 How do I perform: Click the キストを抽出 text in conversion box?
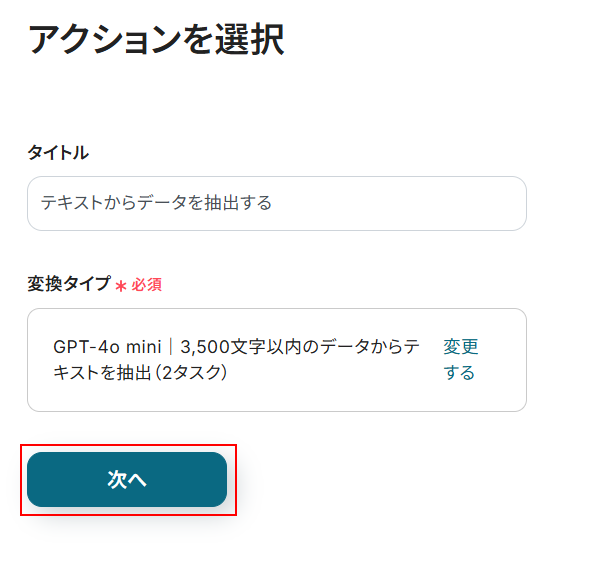100,373
